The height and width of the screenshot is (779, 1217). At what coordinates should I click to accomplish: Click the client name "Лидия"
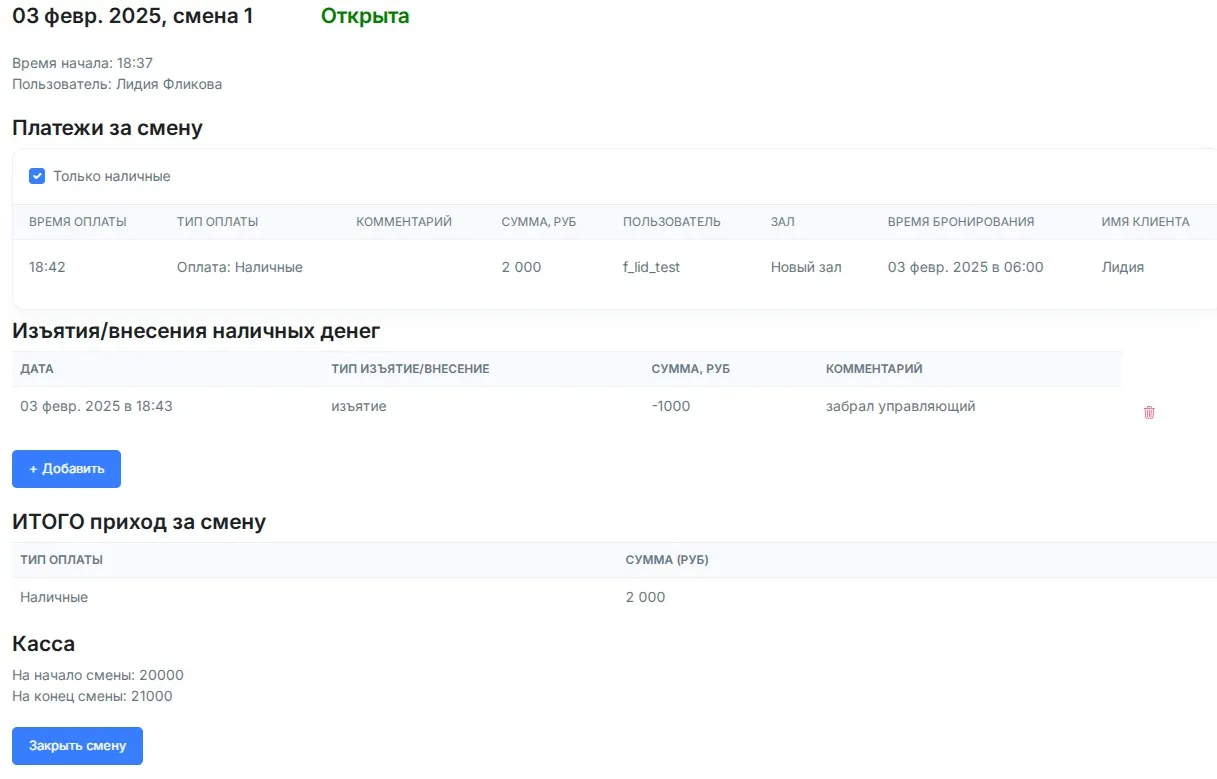pyautogui.click(x=1122, y=267)
